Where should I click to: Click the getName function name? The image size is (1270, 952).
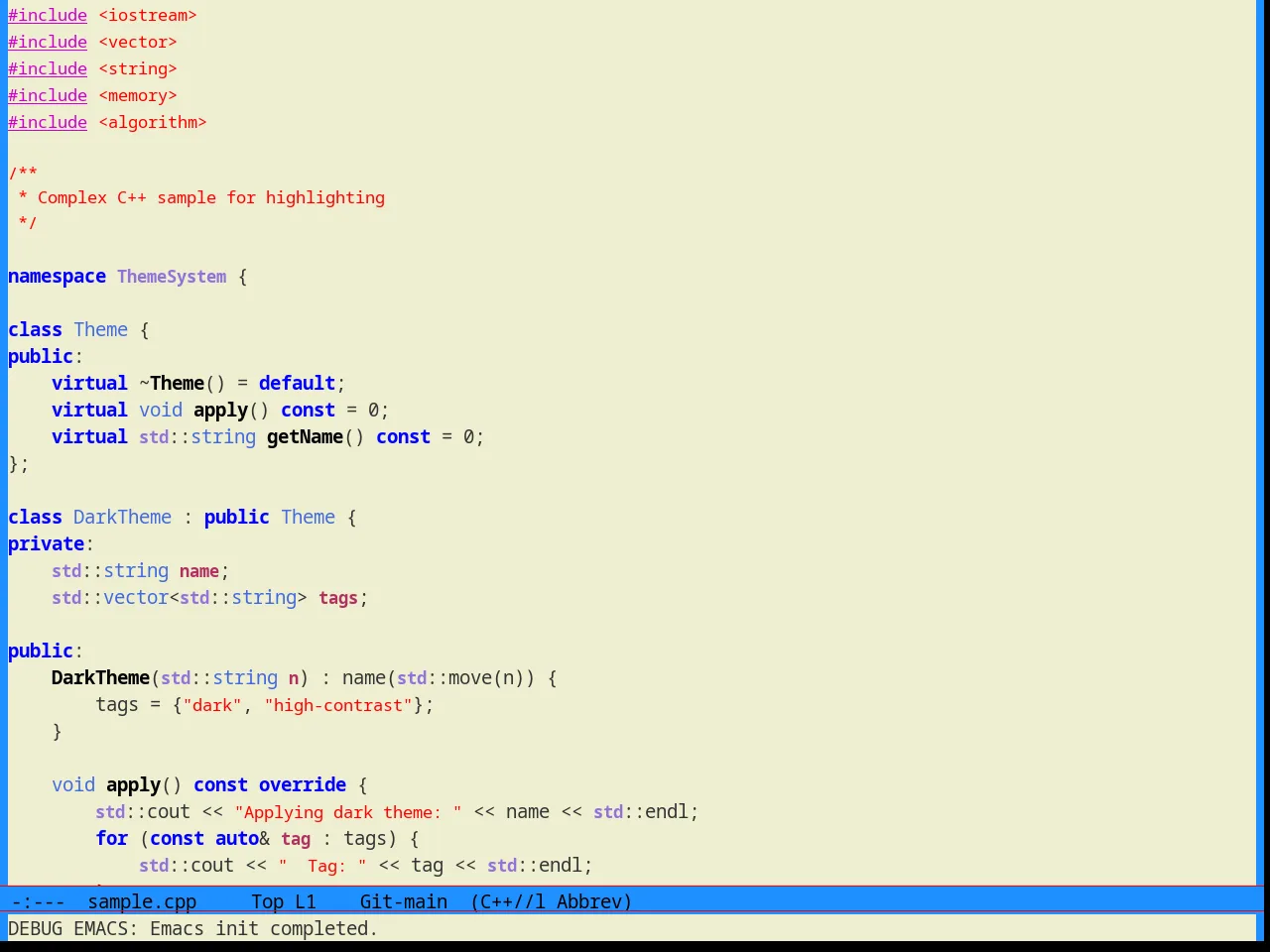click(x=305, y=436)
